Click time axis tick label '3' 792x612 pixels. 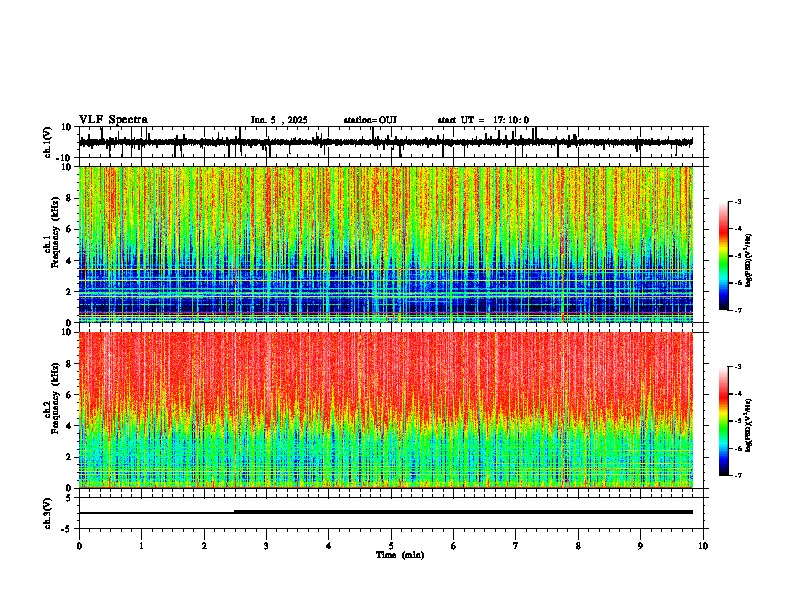coord(266,546)
